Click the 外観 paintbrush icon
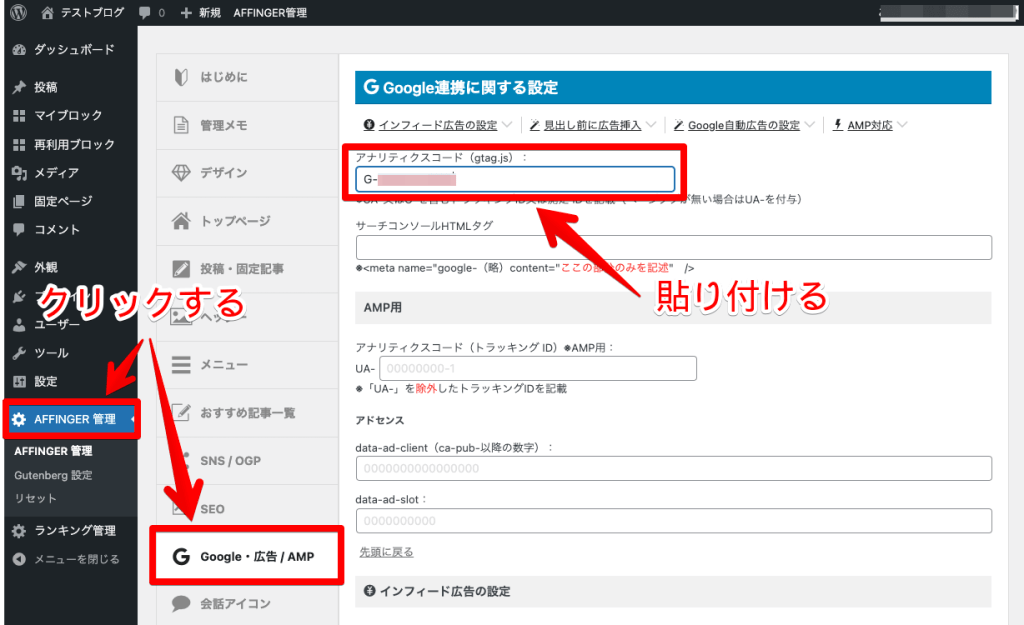The image size is (1024, 625). coord(19,267)
